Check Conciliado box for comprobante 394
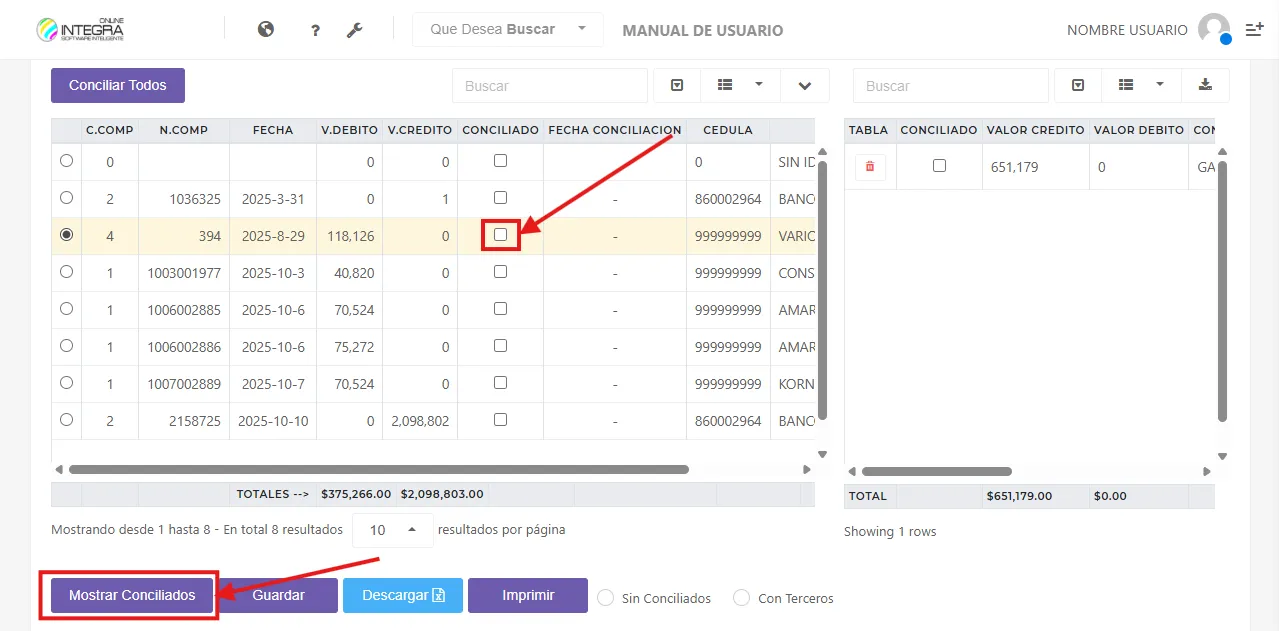The height and width of the screenshot is (631, 1279). tap(501, 235)
